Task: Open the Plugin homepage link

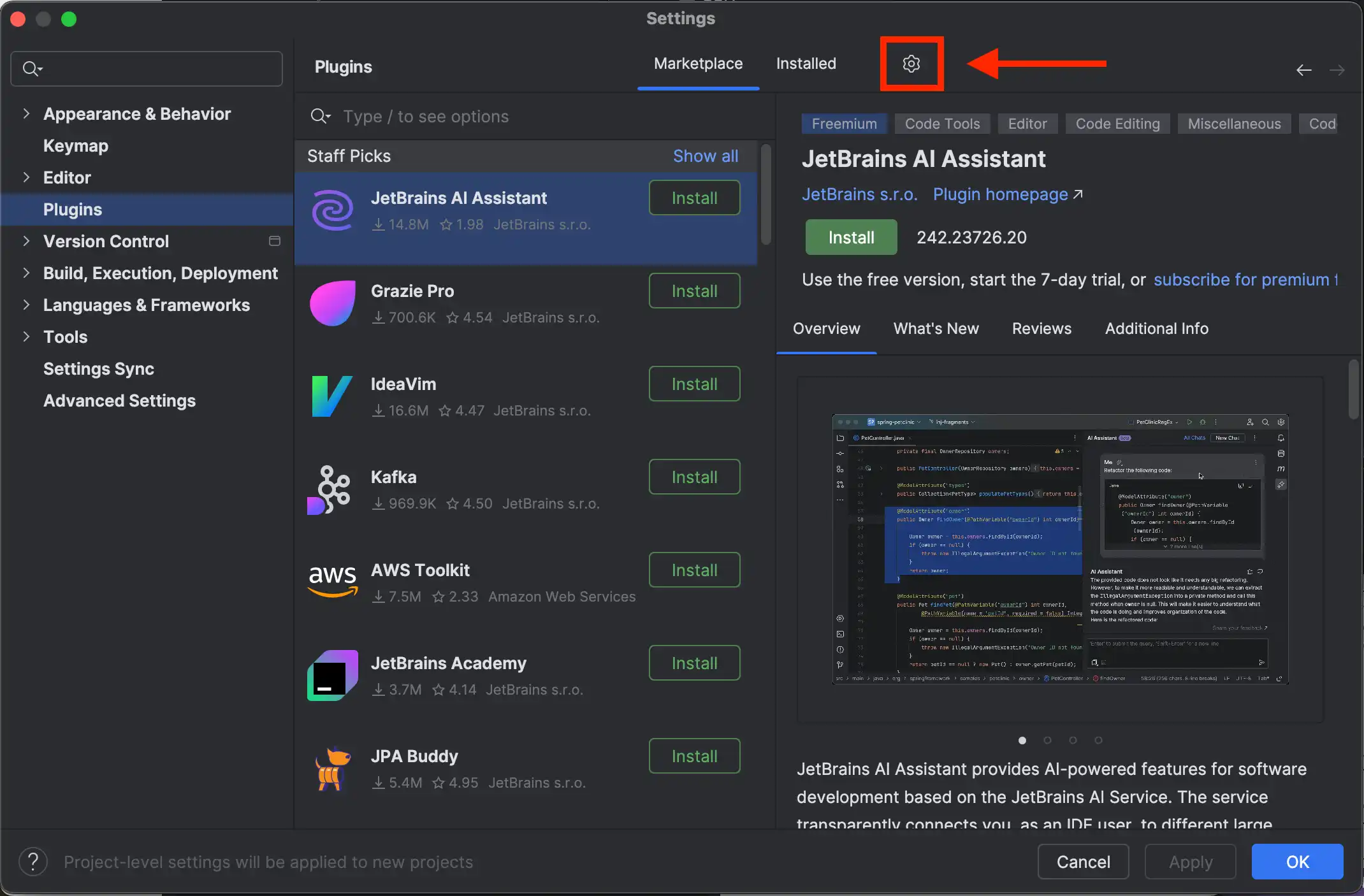Action: click(1000, 195)
